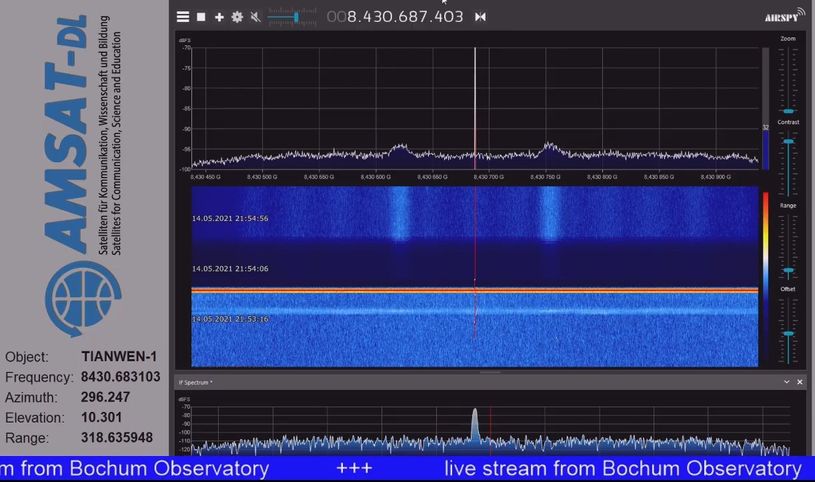Close the IF Spectrum panel
The image size is (815, 482).
(x=800, y=382)
